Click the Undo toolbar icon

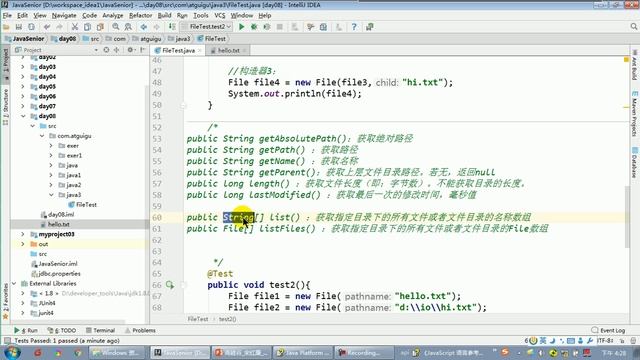47,27
